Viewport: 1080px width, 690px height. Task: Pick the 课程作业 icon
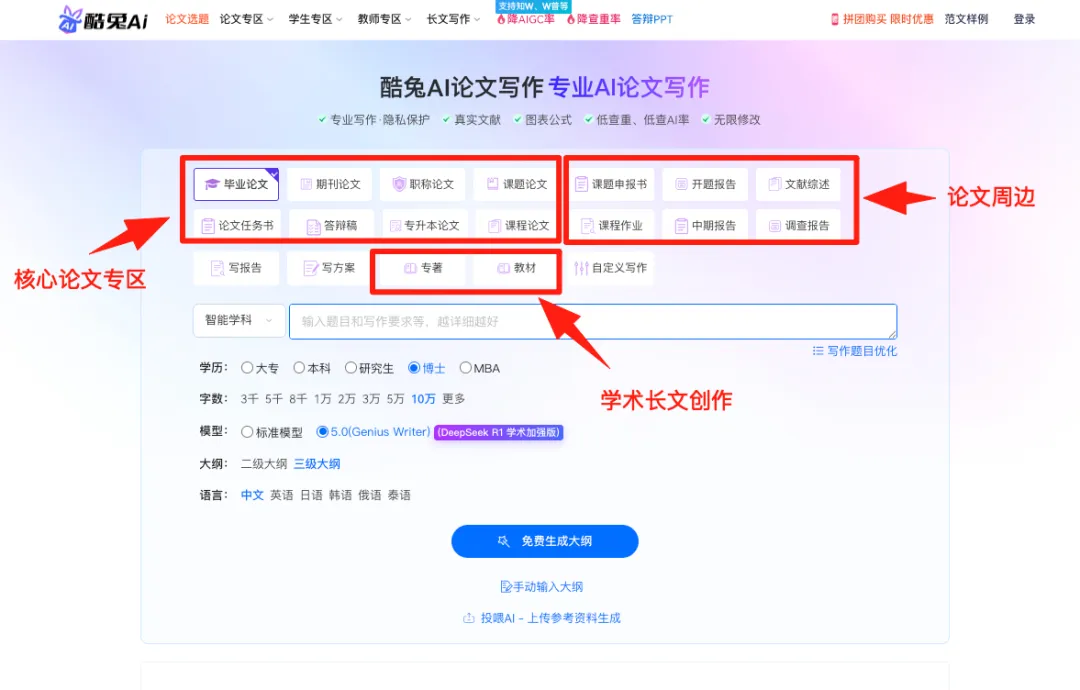click(588, 226)
